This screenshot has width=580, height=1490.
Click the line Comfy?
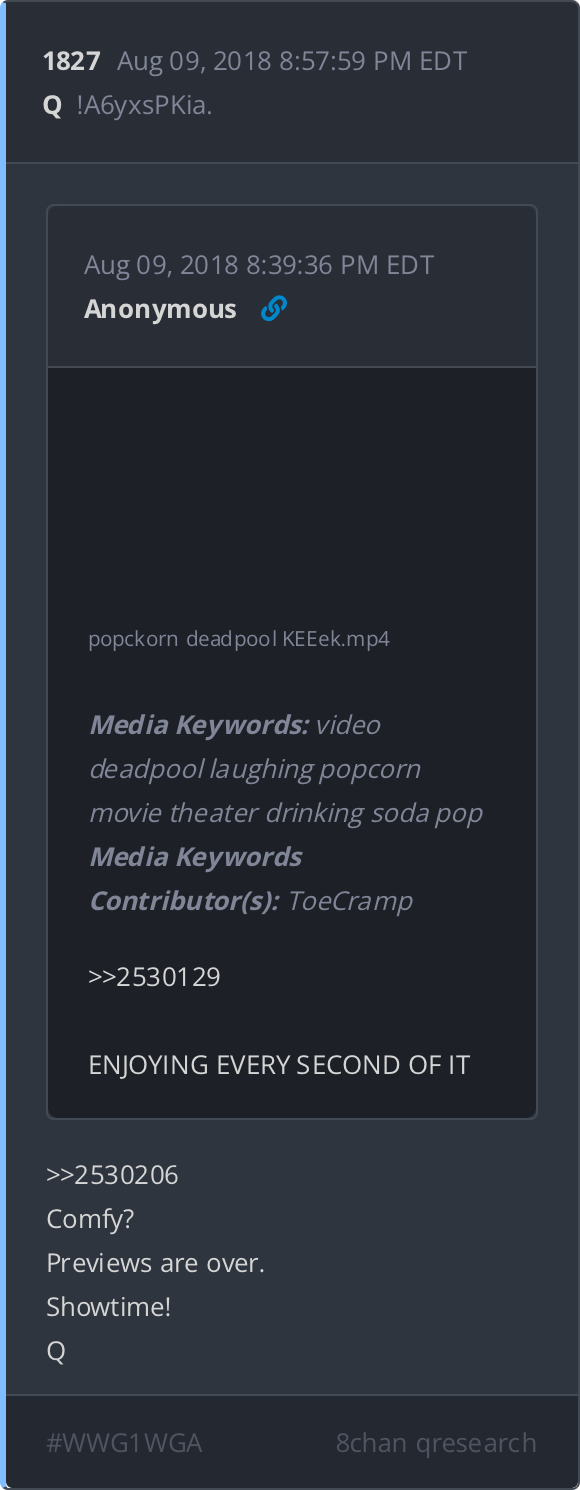[90, 1219]
